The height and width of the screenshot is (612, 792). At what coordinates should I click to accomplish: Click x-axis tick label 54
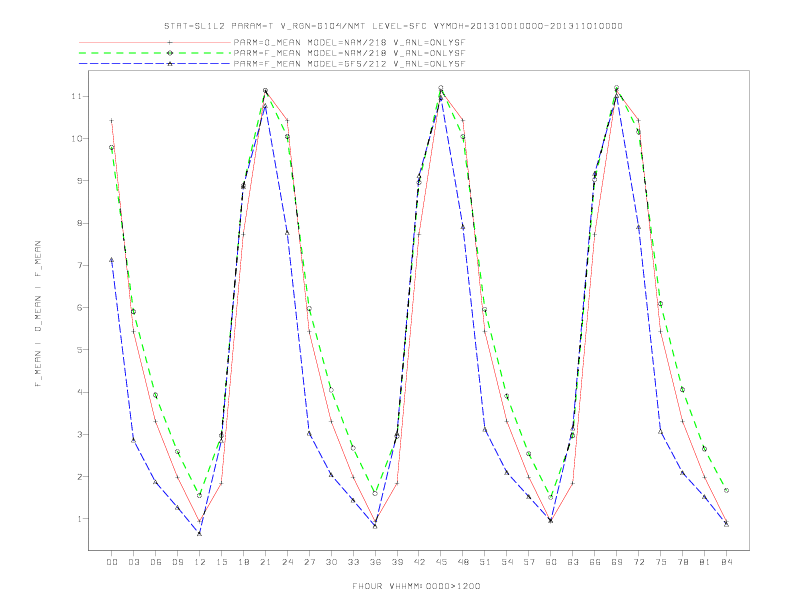[507, 562]
